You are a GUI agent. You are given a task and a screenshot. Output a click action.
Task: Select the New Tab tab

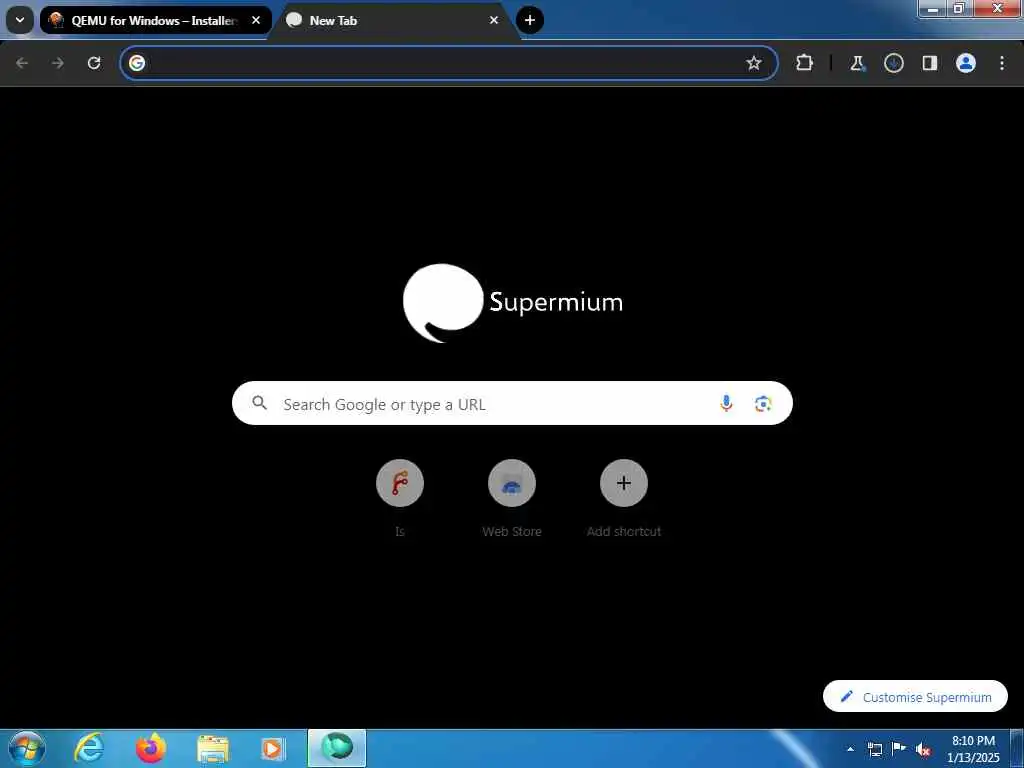[x=394, y=20]
